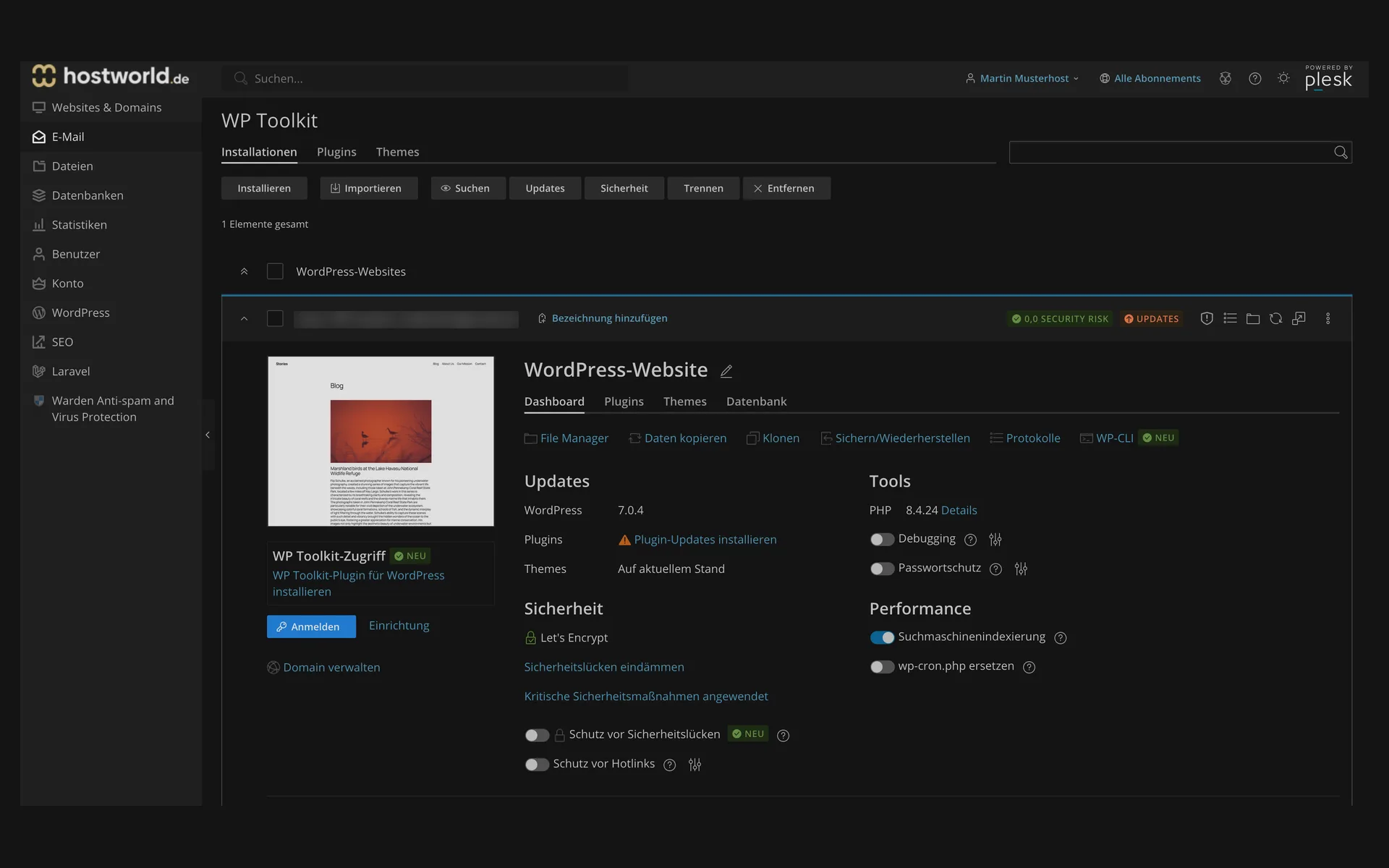Click the installations filter search box
Image resolution: width=1389 pixels, height=868 pixels.
[1180, 152]
